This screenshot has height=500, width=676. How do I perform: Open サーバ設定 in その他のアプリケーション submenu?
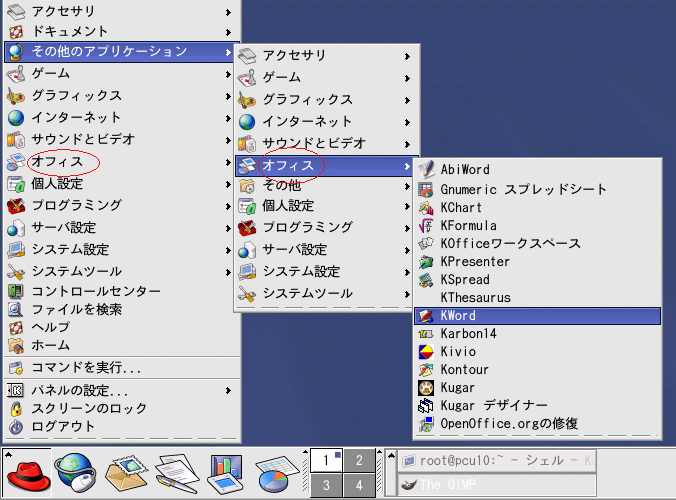click(326, 250)
